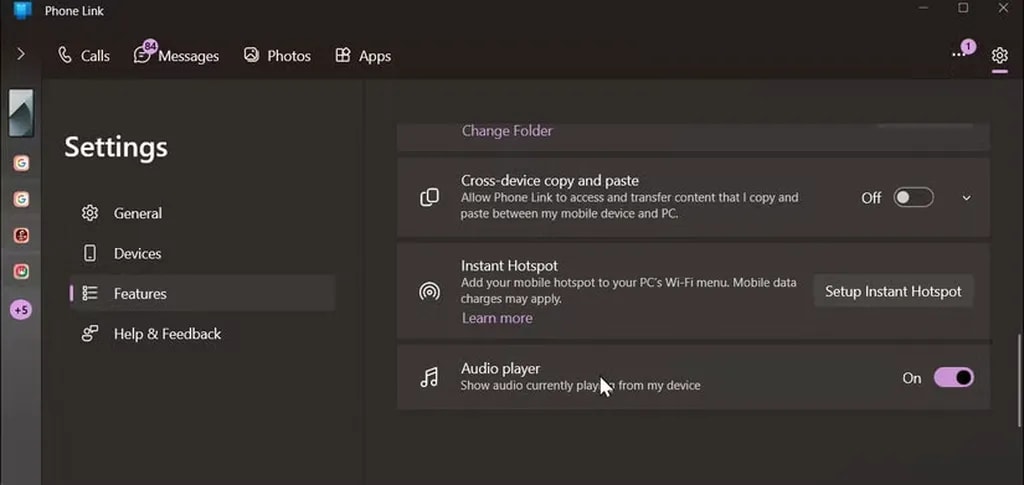Open the third red notification icon

21,235
